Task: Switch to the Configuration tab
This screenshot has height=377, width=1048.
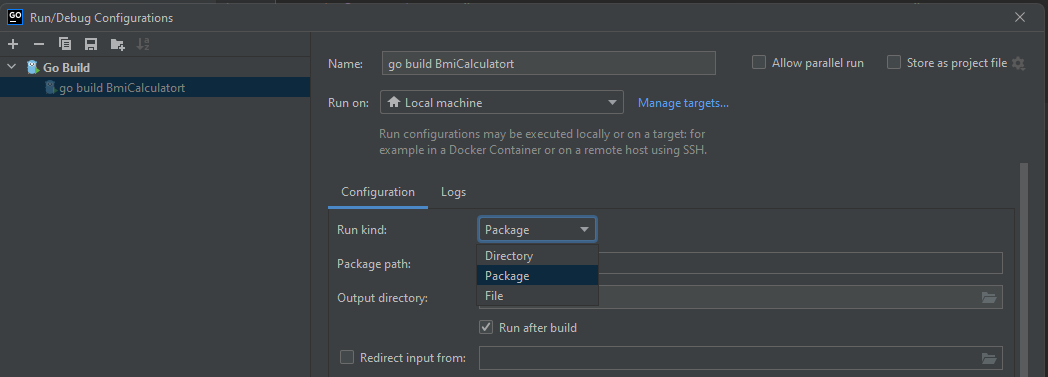Action: pyautogui.click(x=378, y=192)
